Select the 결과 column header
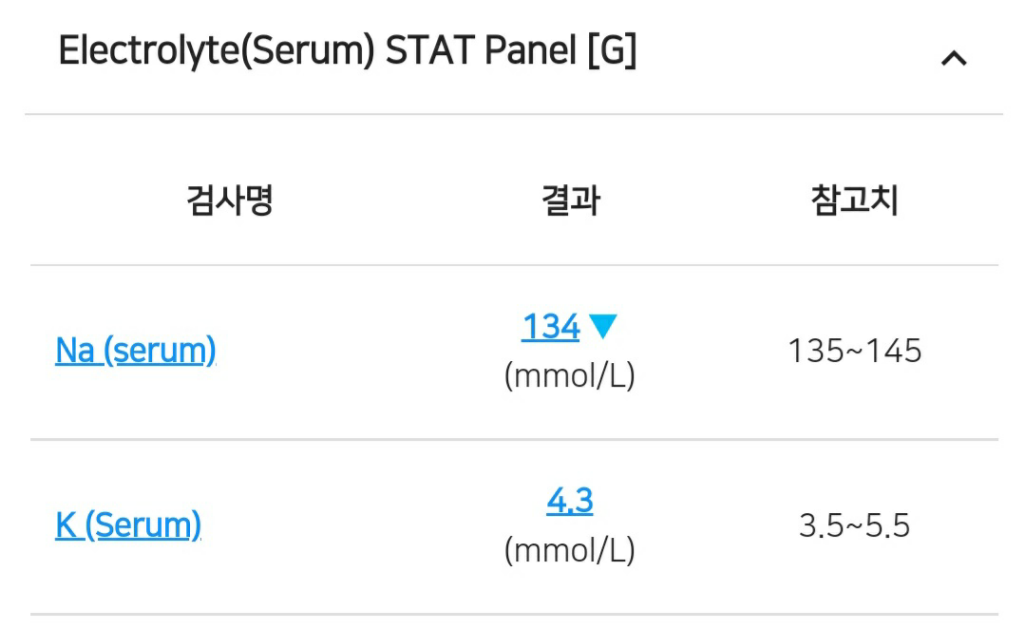 coord(569,201)
